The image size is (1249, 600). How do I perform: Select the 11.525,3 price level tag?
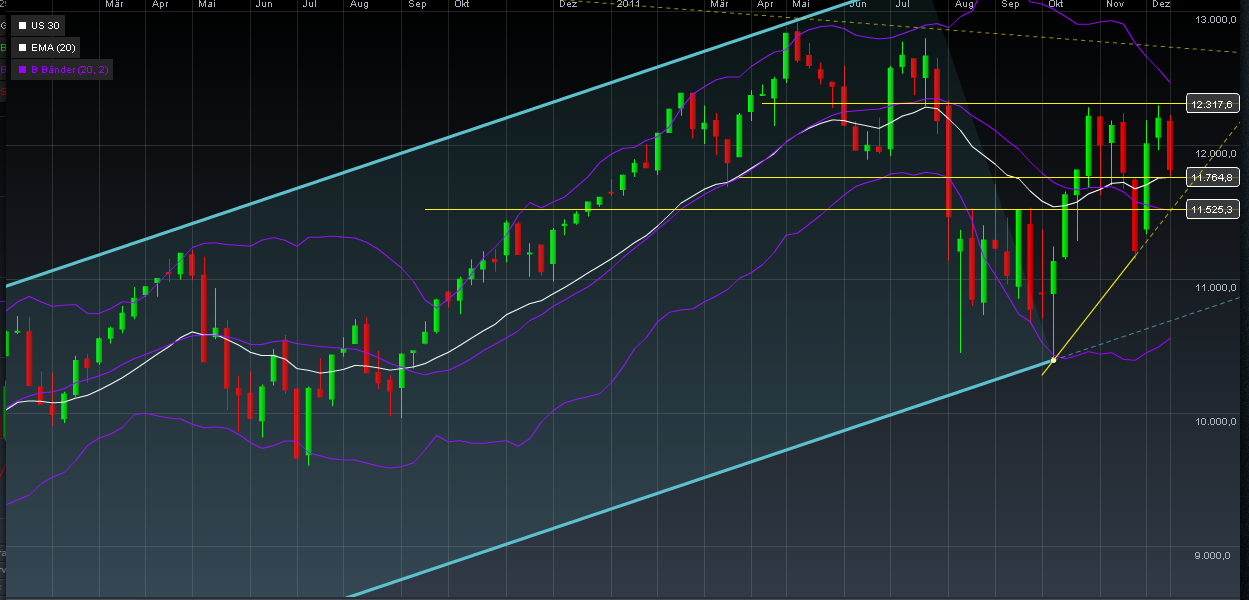[x=1212, y=210]
